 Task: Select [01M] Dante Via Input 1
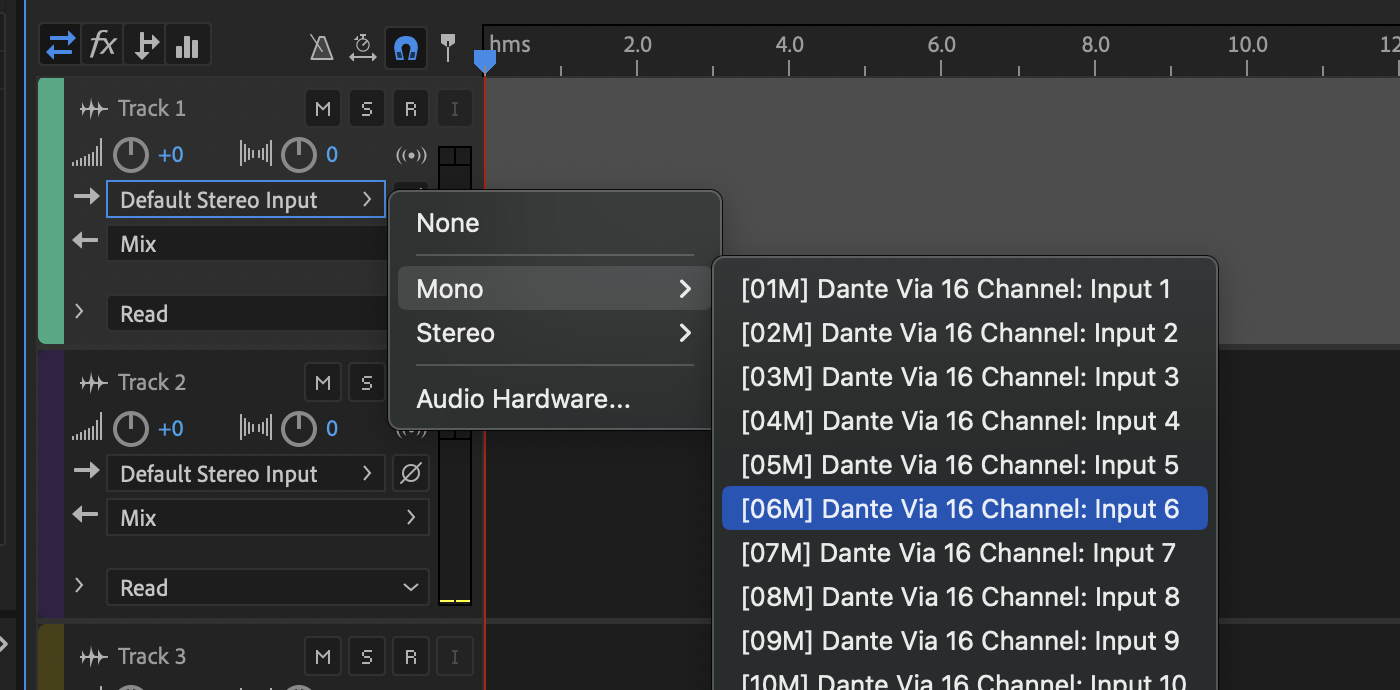pos(965,289)
